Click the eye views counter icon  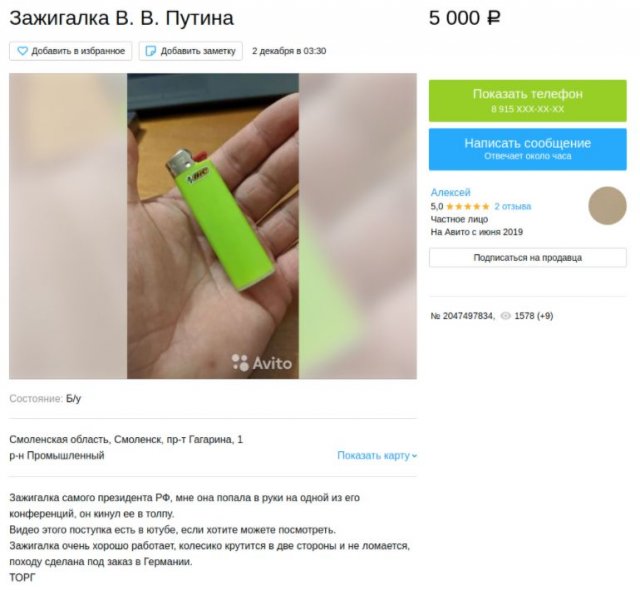coord(505,316)
